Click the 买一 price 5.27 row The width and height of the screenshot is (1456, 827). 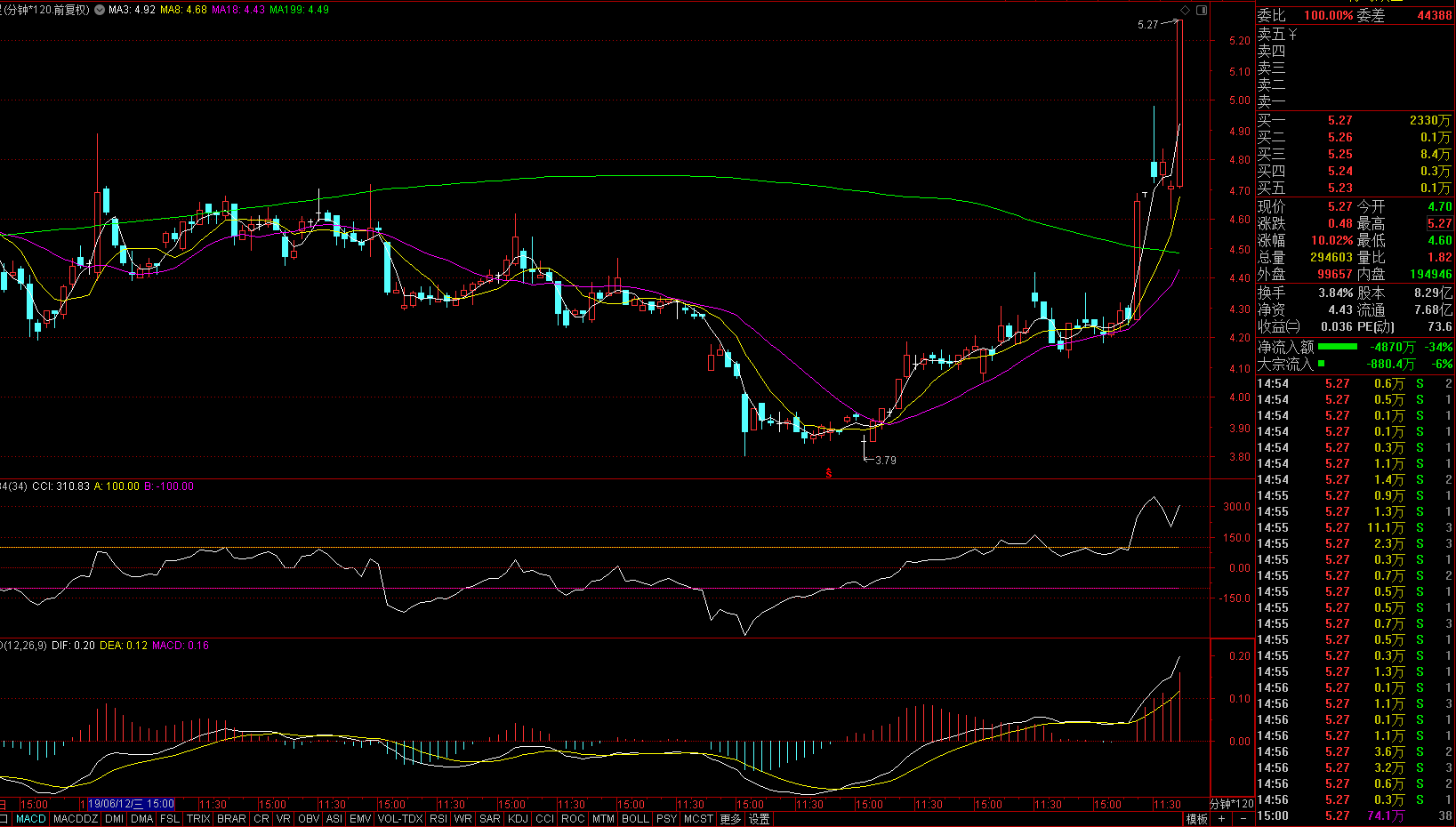point(1355,120)
